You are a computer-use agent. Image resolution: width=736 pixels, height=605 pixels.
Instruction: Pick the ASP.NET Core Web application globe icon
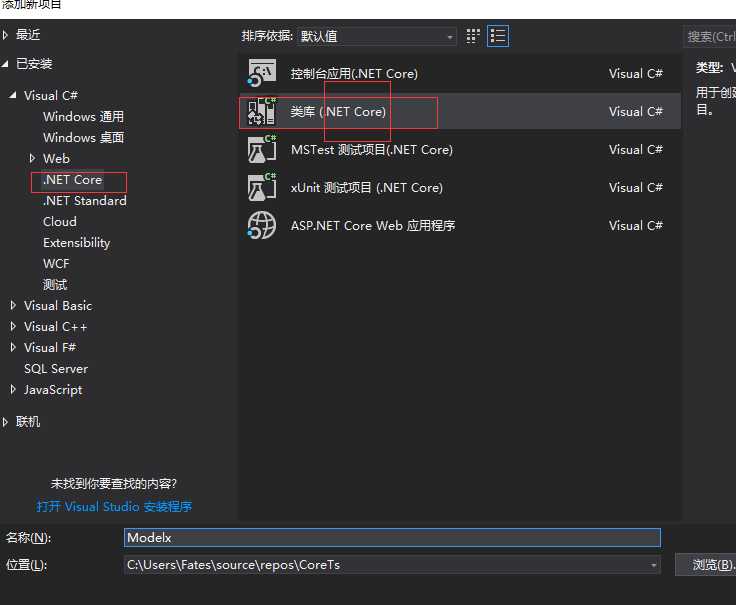261,225
